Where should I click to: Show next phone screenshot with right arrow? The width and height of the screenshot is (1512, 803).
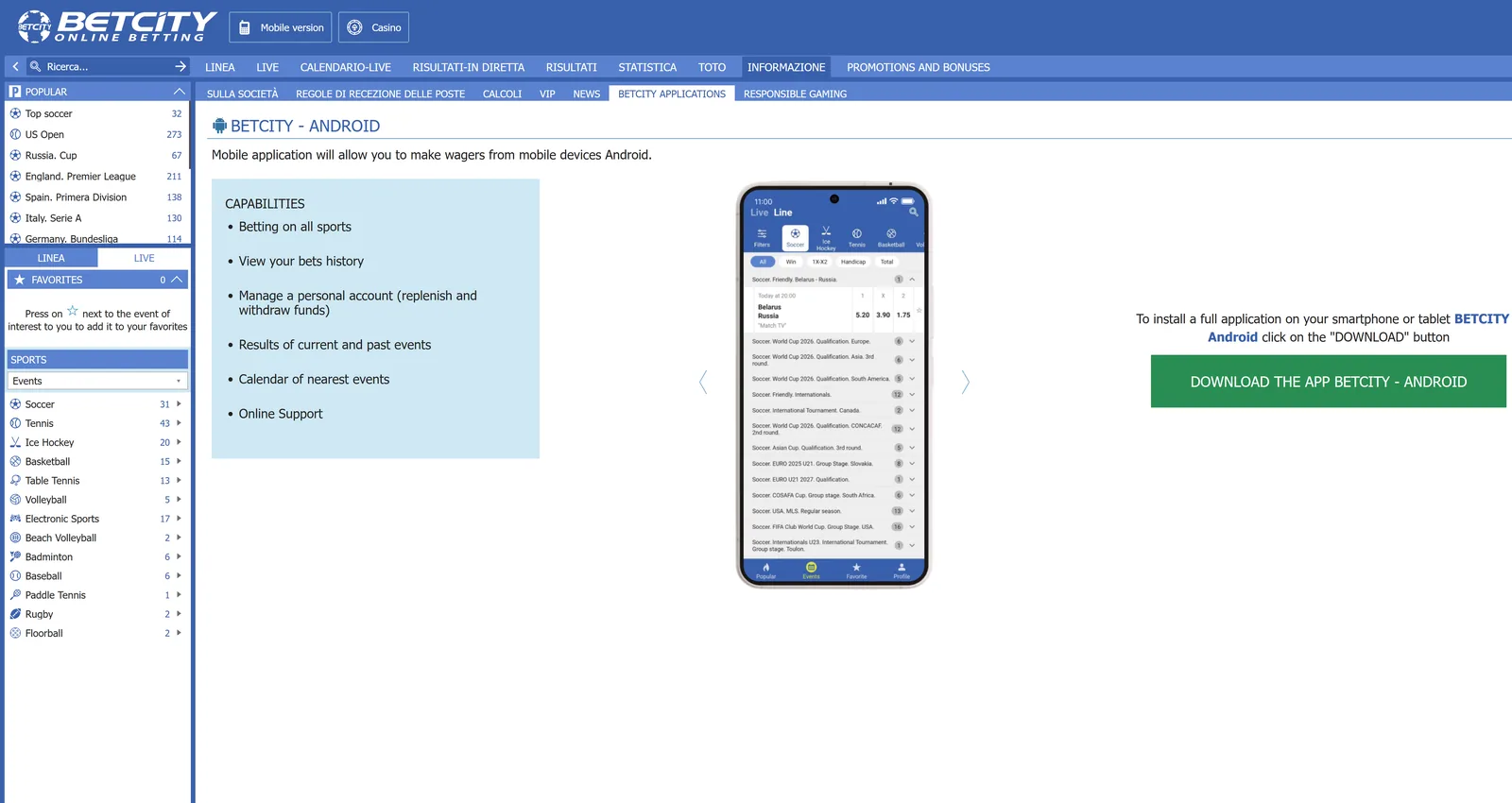pos(965,382)
